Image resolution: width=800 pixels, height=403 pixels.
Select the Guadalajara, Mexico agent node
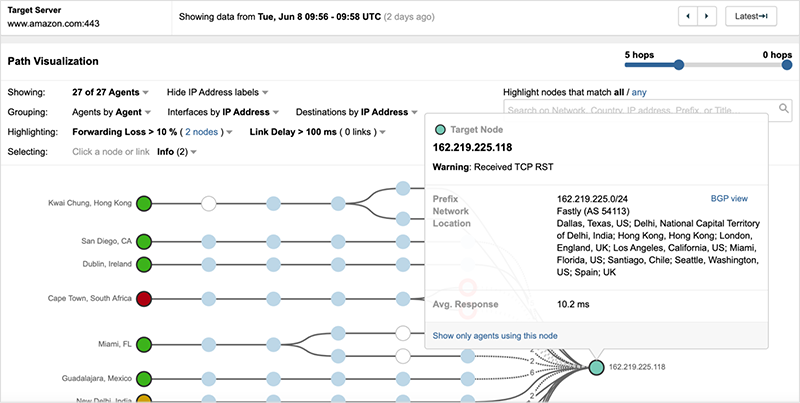(144, 379)
